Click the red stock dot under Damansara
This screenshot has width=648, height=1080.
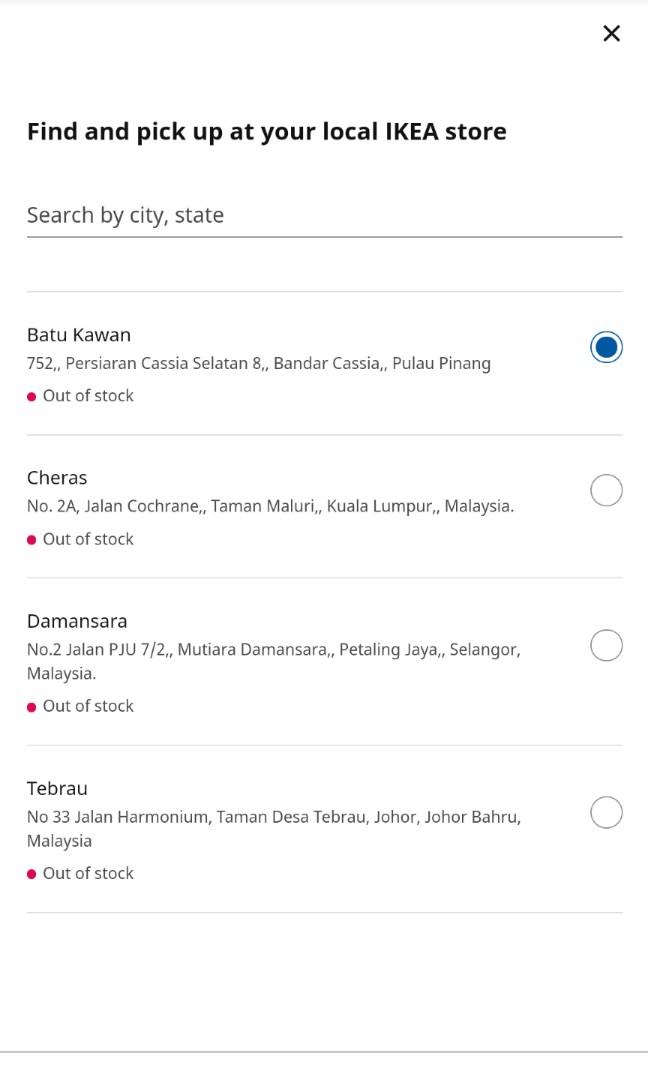coord(32,707)
